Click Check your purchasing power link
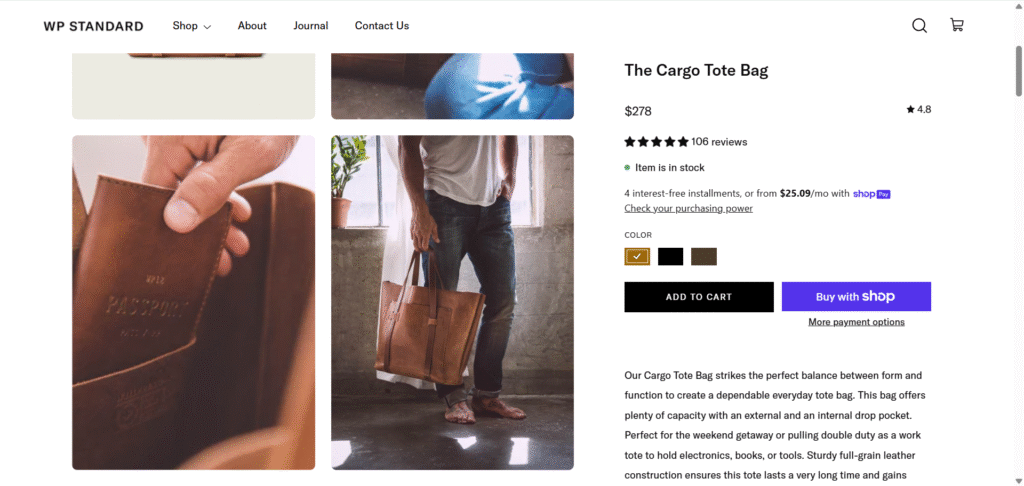The height and width of the screenshot is (486, 1024). click(x=688, y=208)
